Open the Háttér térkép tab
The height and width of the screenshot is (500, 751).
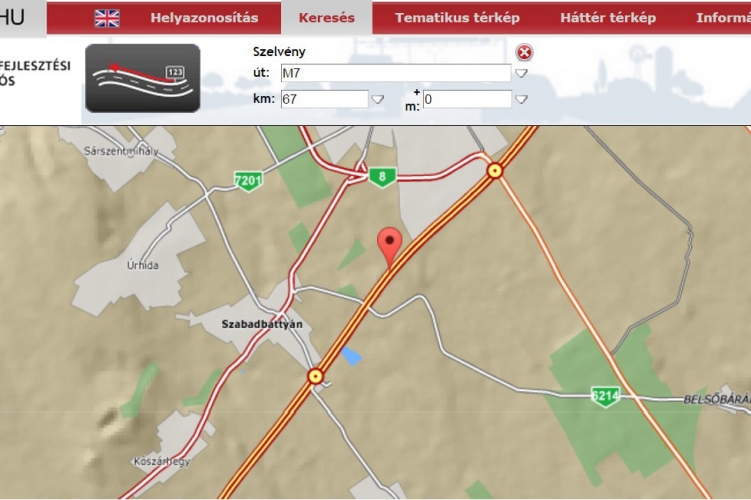608,18
